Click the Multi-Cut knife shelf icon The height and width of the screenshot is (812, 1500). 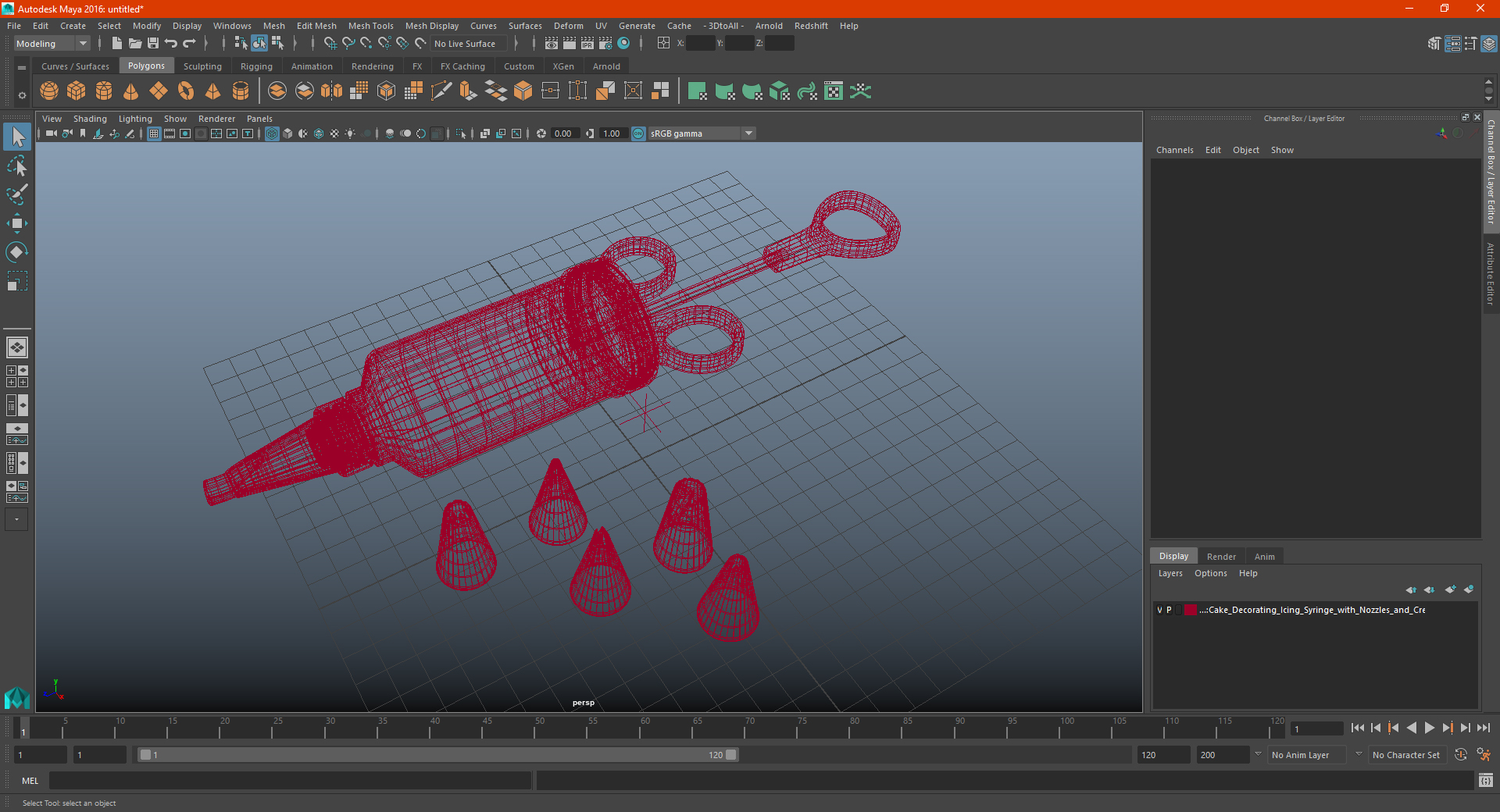click(x=441, y=91)
